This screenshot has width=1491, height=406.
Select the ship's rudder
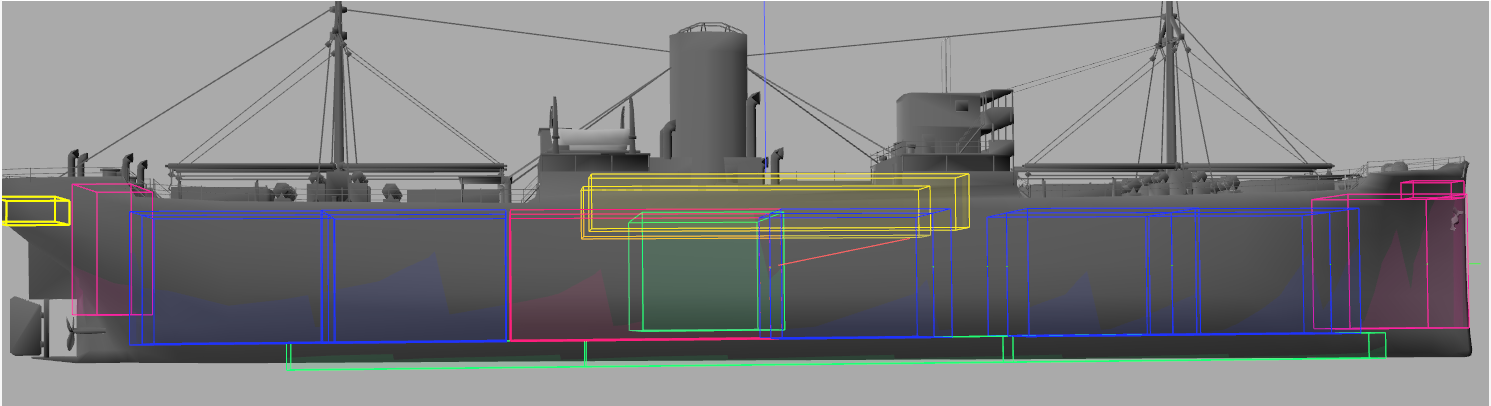tap(27, 326)
